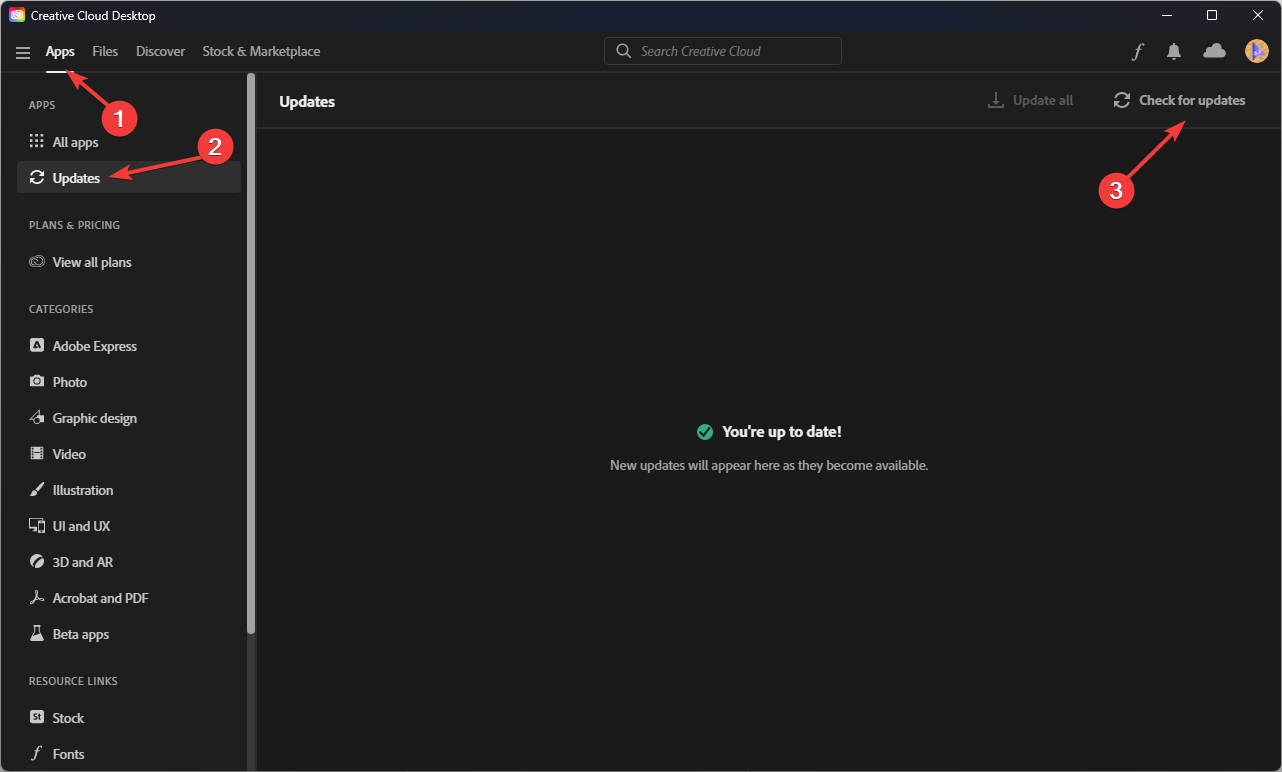Click the RESOURCE LINKS section label
The height and width of the screenshot is (772, 1282).
click(x=73, y=681)
